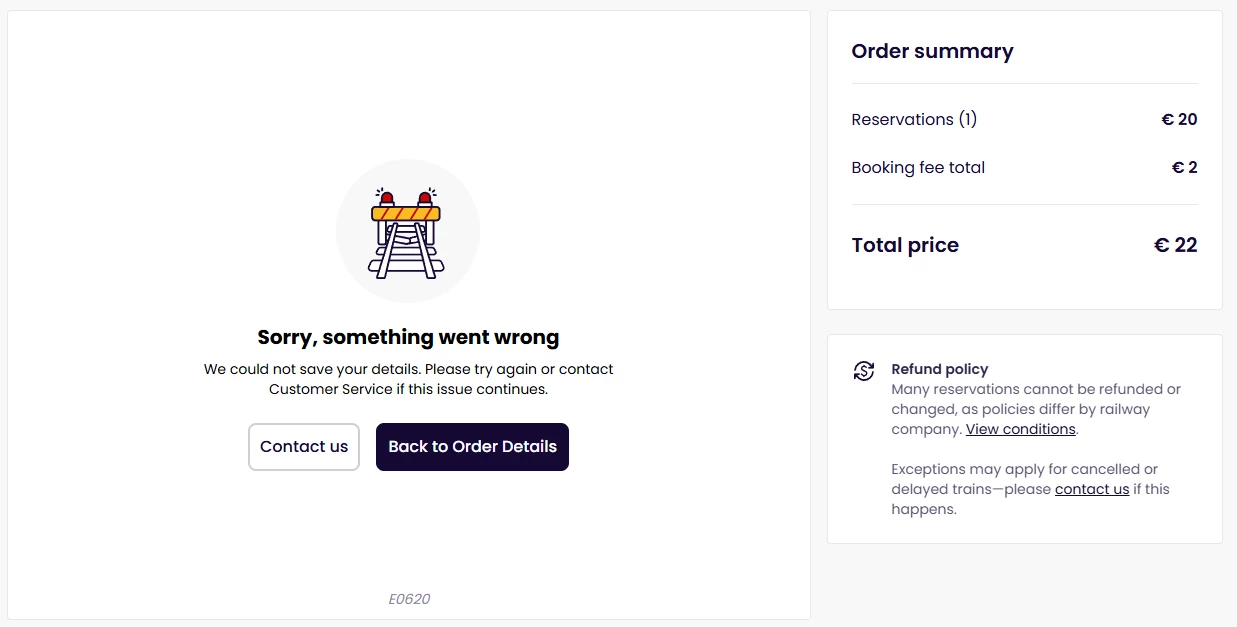Click the Booking fee total label
Viewport: 1237px width, 627px height.
click(x=918, y=167)
